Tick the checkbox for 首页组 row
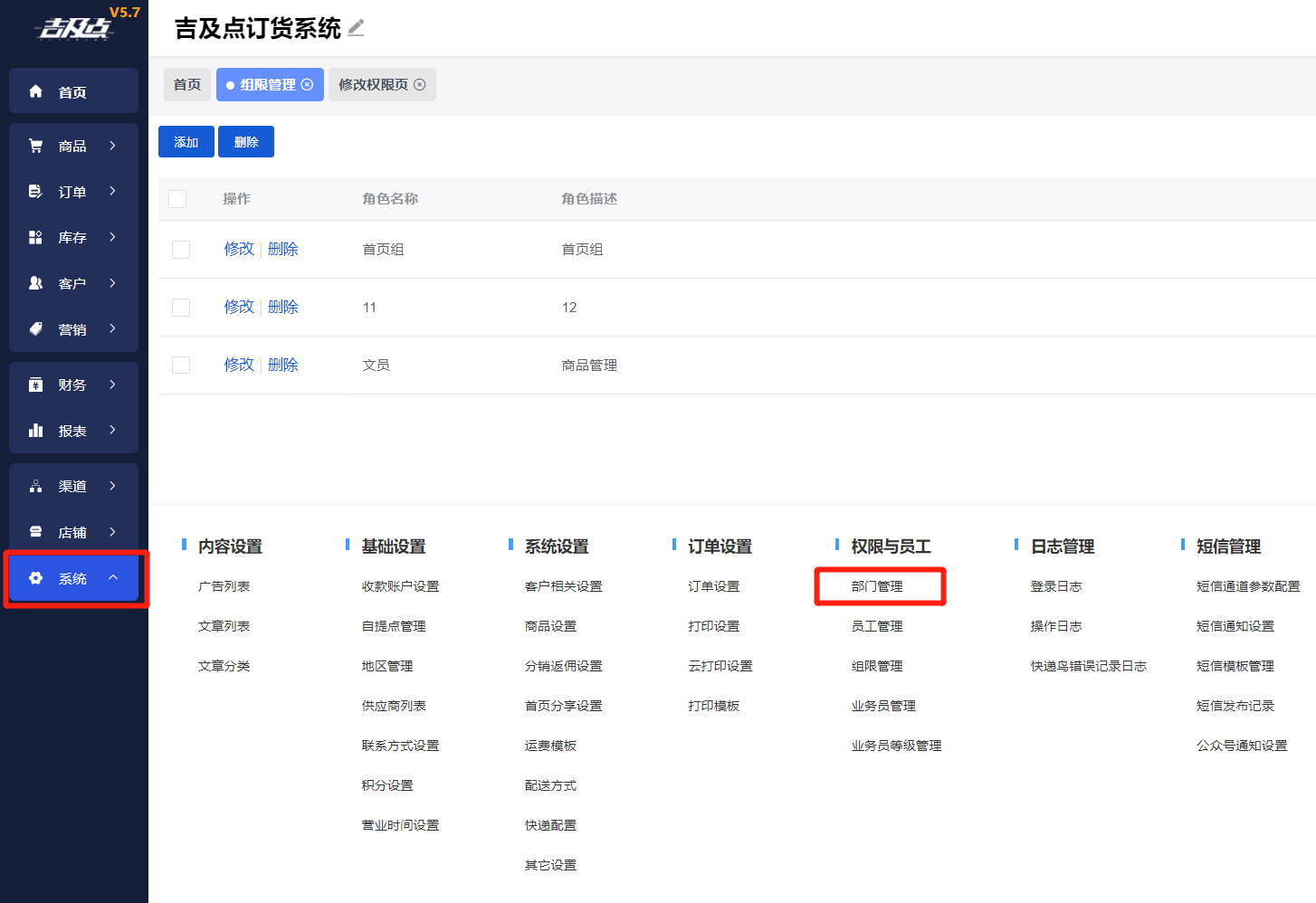The image size is (1316, 903). 181,250
